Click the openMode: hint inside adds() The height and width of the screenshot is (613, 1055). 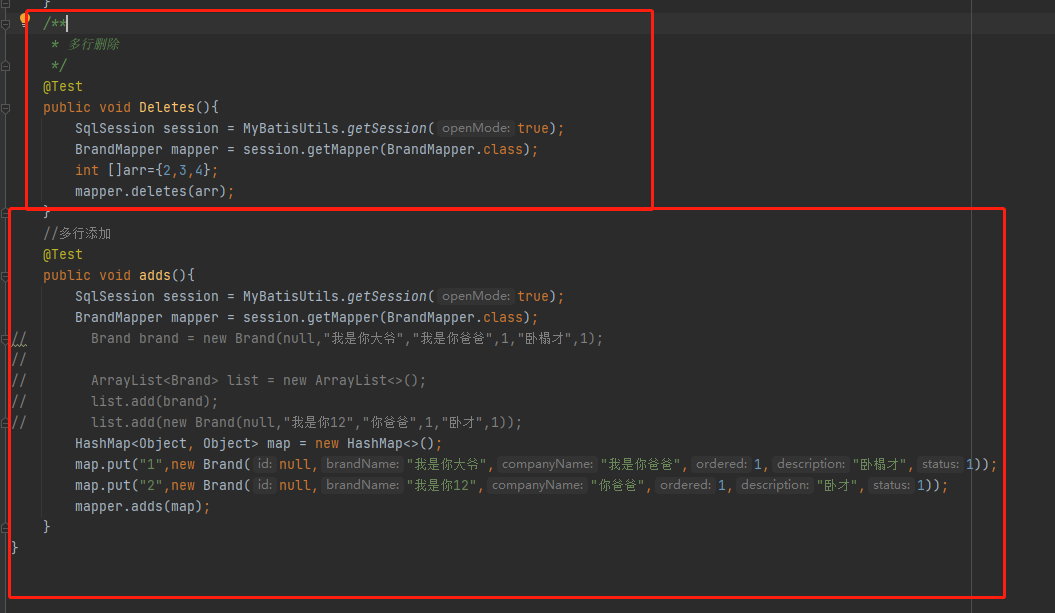pos(476,296)
